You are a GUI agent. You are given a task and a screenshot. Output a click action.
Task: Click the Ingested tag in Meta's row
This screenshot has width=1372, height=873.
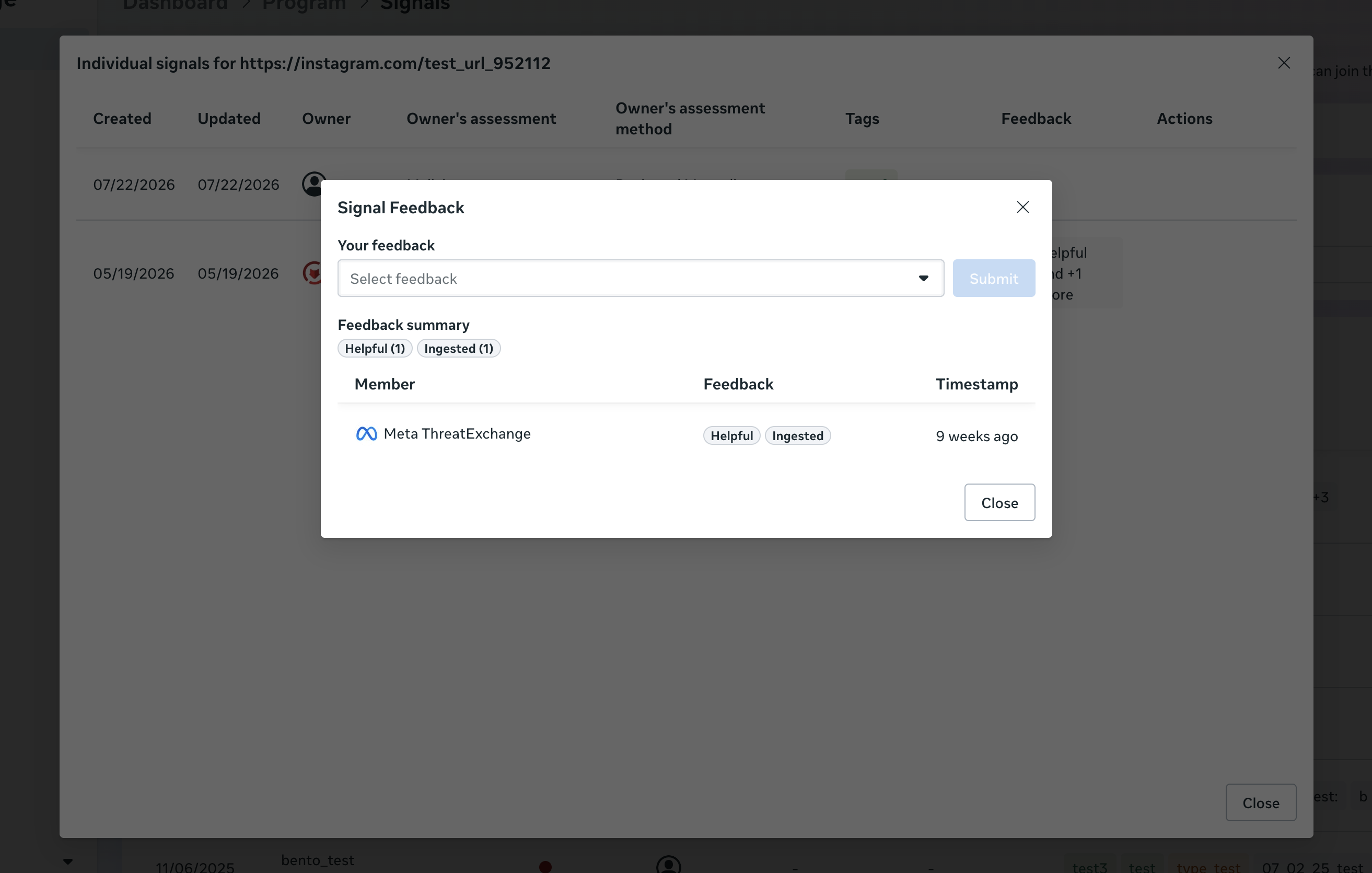(x=798, y=435)
